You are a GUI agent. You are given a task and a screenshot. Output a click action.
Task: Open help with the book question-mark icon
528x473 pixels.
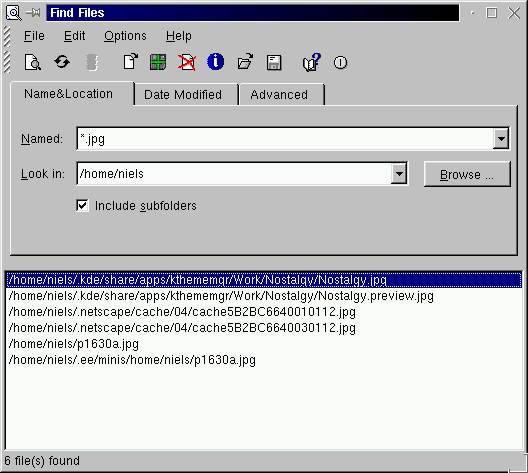(x=311, y=62)
